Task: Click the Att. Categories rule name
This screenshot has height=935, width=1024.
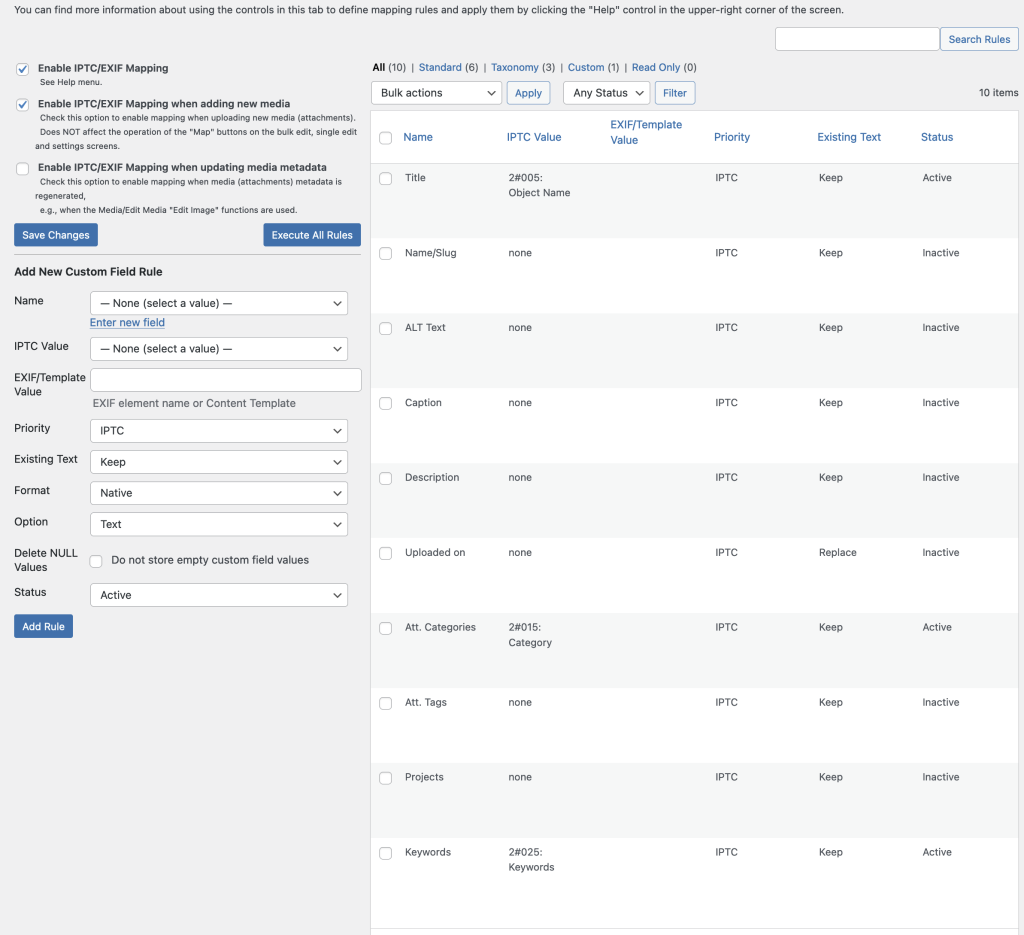Action: [x=440, y=627]
